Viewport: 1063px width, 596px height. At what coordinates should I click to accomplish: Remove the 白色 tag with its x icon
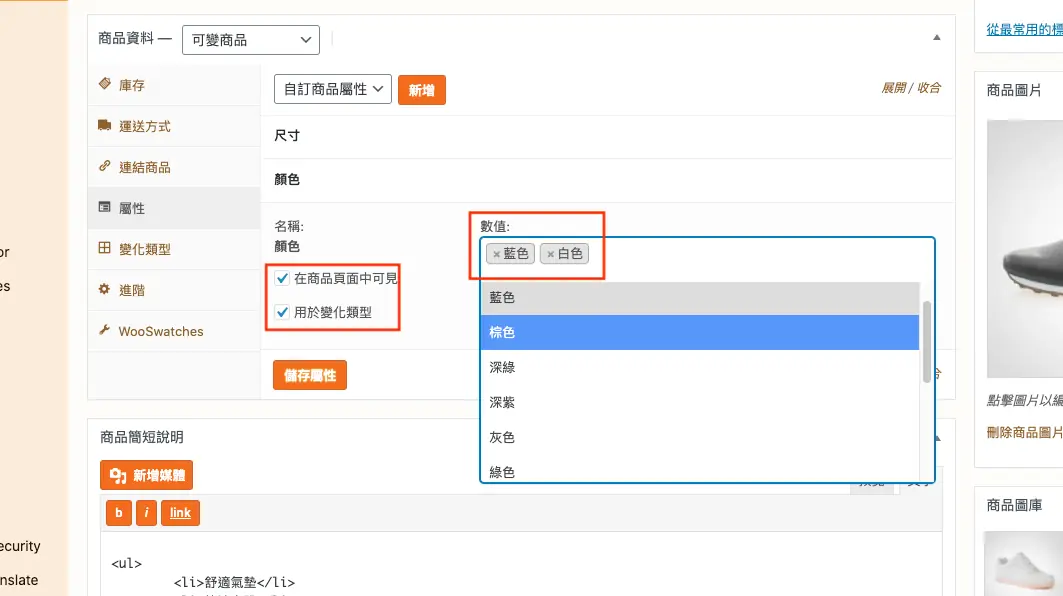tap(550, 254)
